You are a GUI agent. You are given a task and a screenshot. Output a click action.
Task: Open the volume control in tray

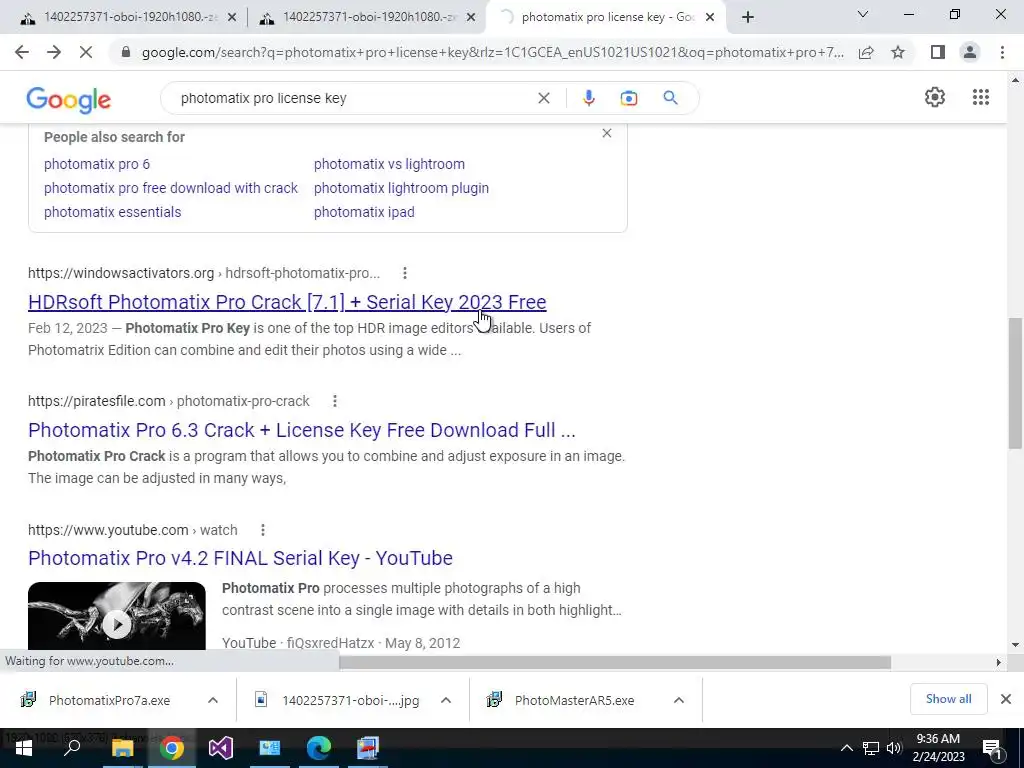[894, 748]
